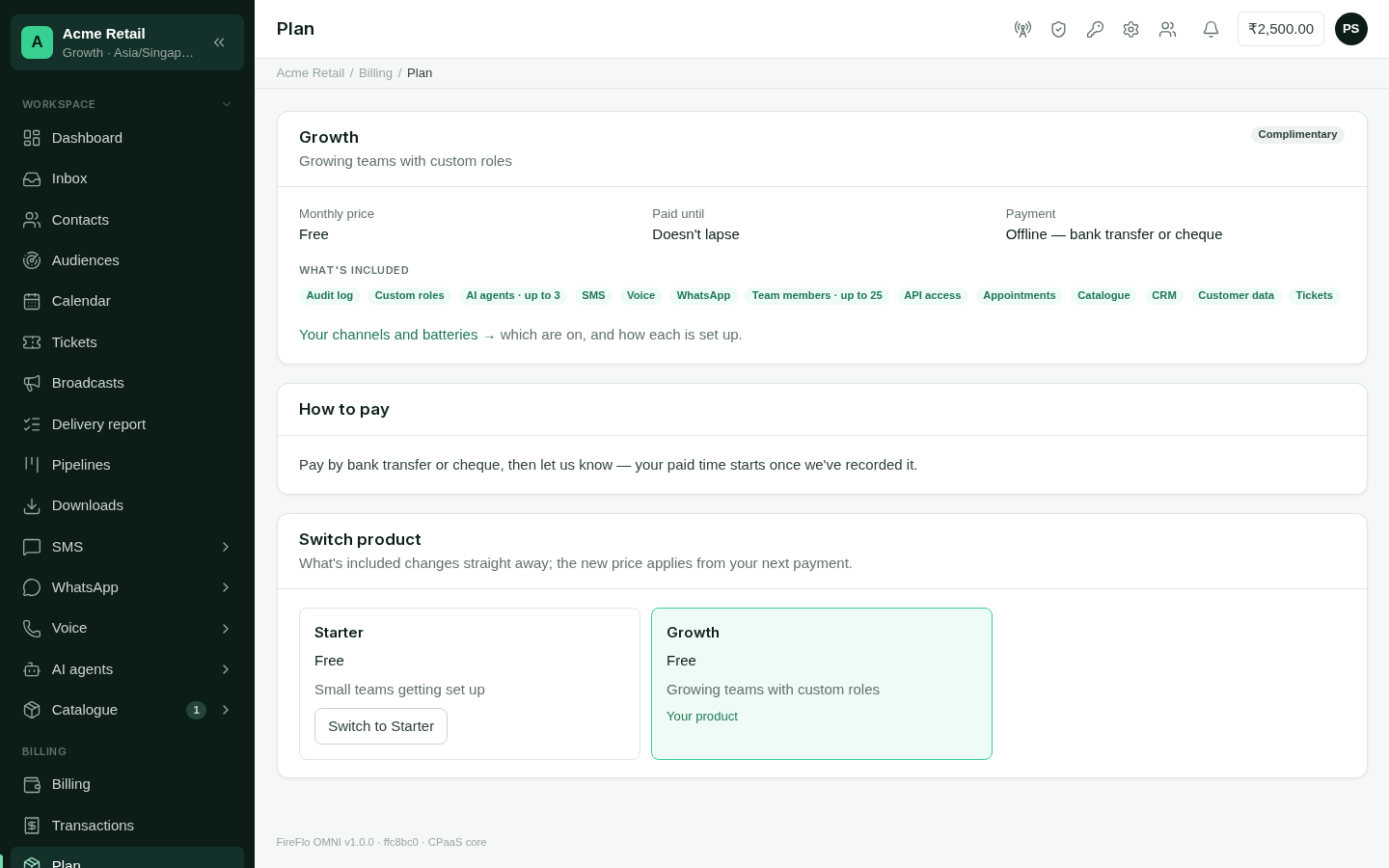The image size is (1389, 868).
Task: Click the Inbox tray icon
Action: click(32, 178)
